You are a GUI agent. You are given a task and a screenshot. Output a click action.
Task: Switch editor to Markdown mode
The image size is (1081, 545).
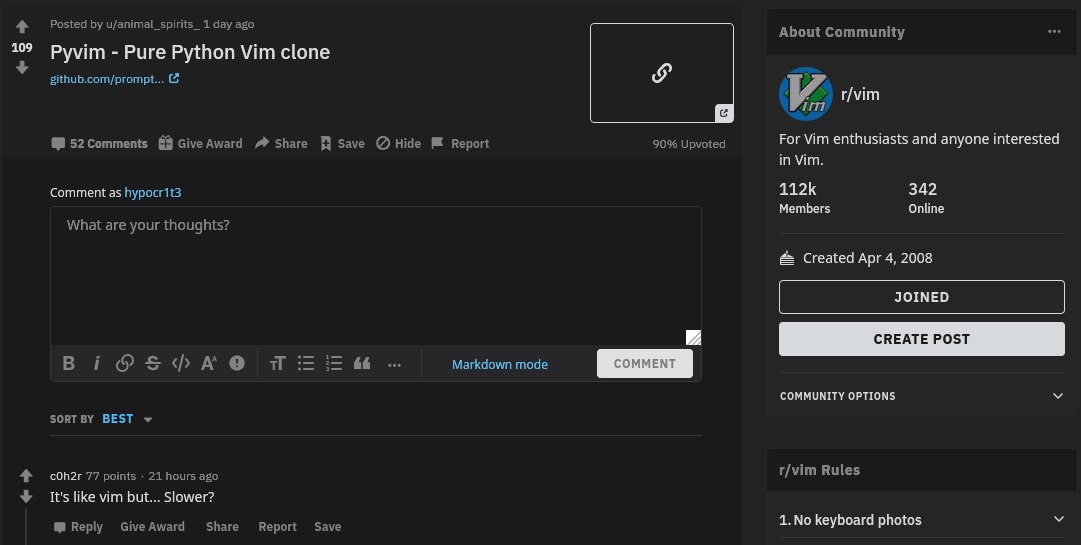pos(500,364)
